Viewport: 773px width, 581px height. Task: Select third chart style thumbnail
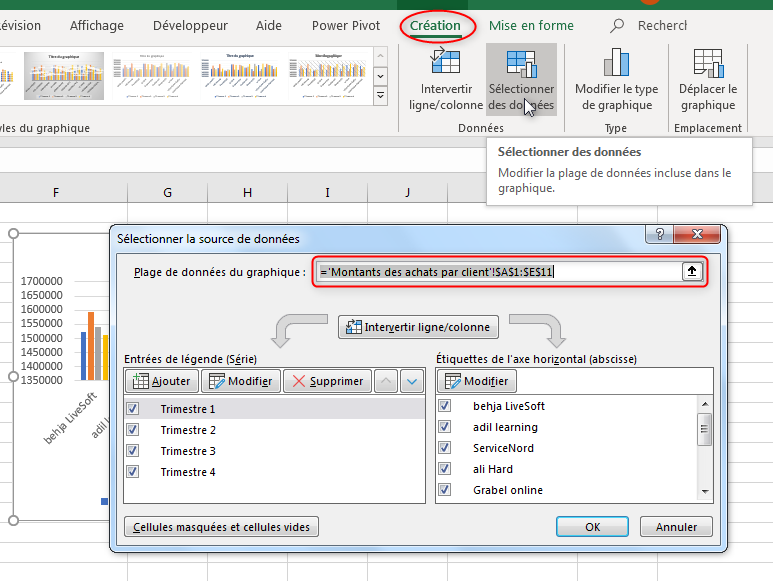[x=240, y=76]
